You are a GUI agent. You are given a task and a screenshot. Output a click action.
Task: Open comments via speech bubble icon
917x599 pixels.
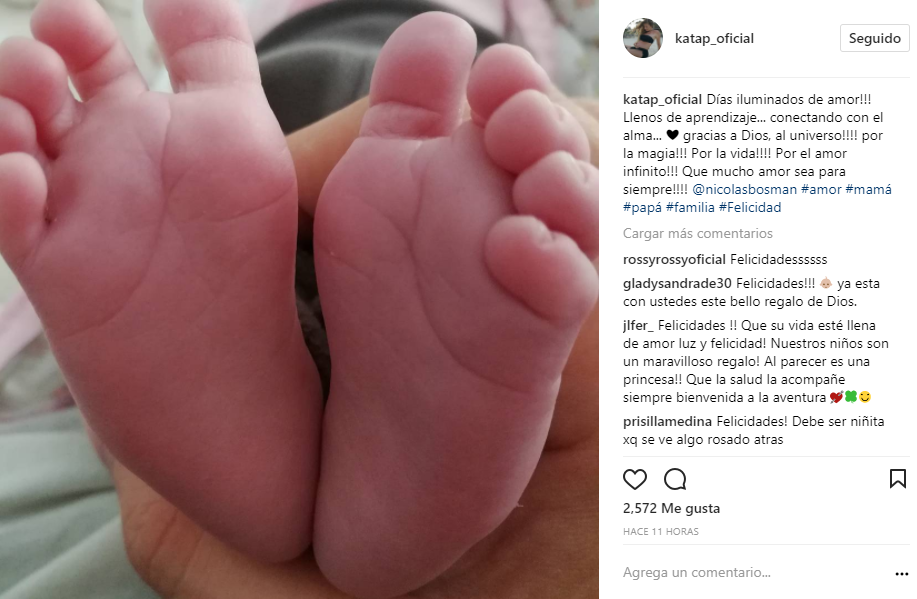point(675,480)
